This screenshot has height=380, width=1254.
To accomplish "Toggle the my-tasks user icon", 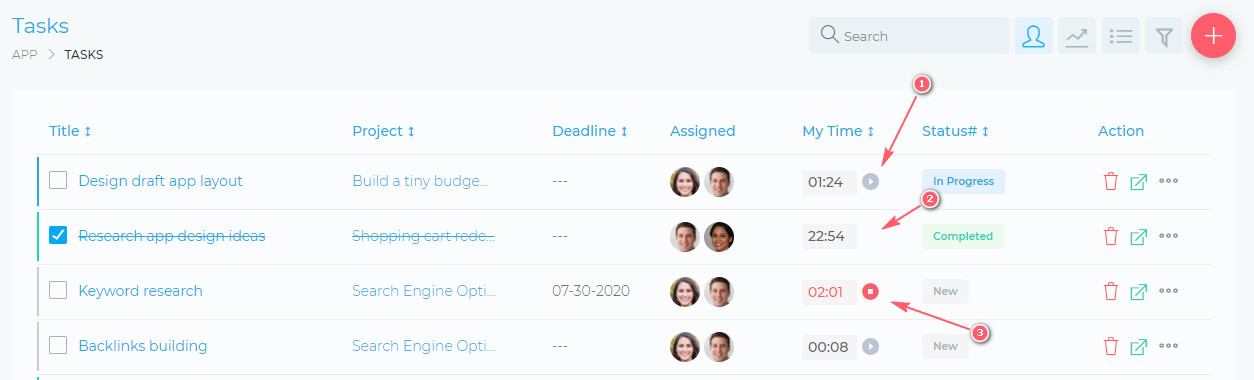I will pos(1034,36).
